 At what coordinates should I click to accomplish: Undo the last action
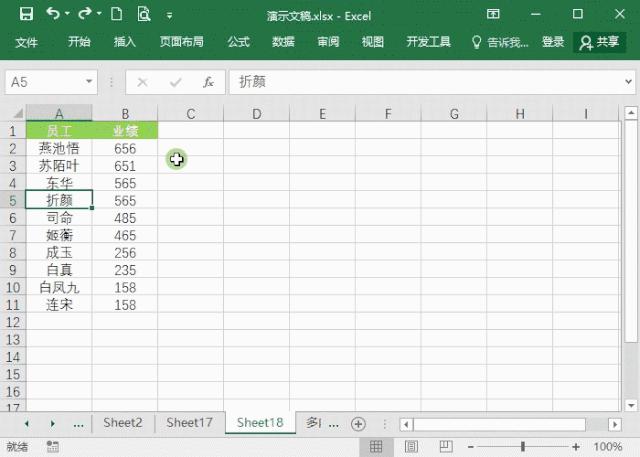[53, 14]
